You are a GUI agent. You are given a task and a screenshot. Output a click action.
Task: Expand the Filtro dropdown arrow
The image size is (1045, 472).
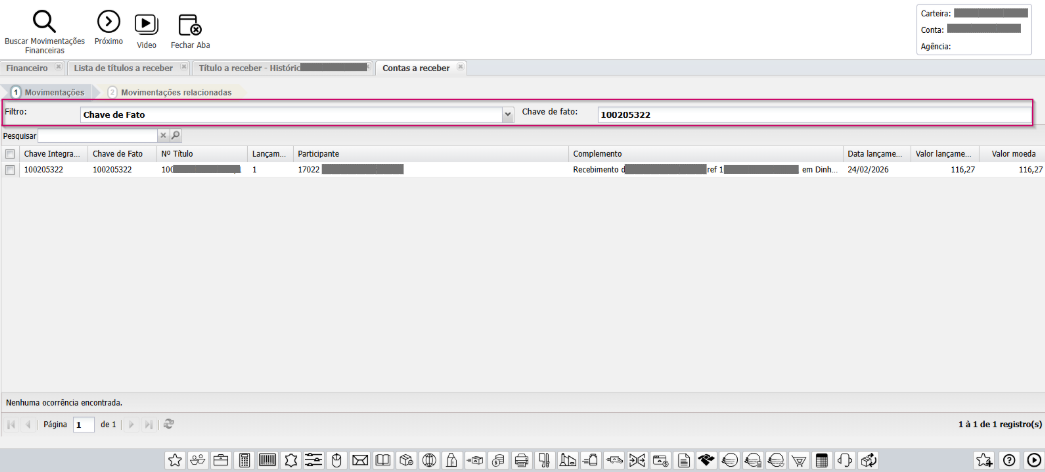pos(508,115)
